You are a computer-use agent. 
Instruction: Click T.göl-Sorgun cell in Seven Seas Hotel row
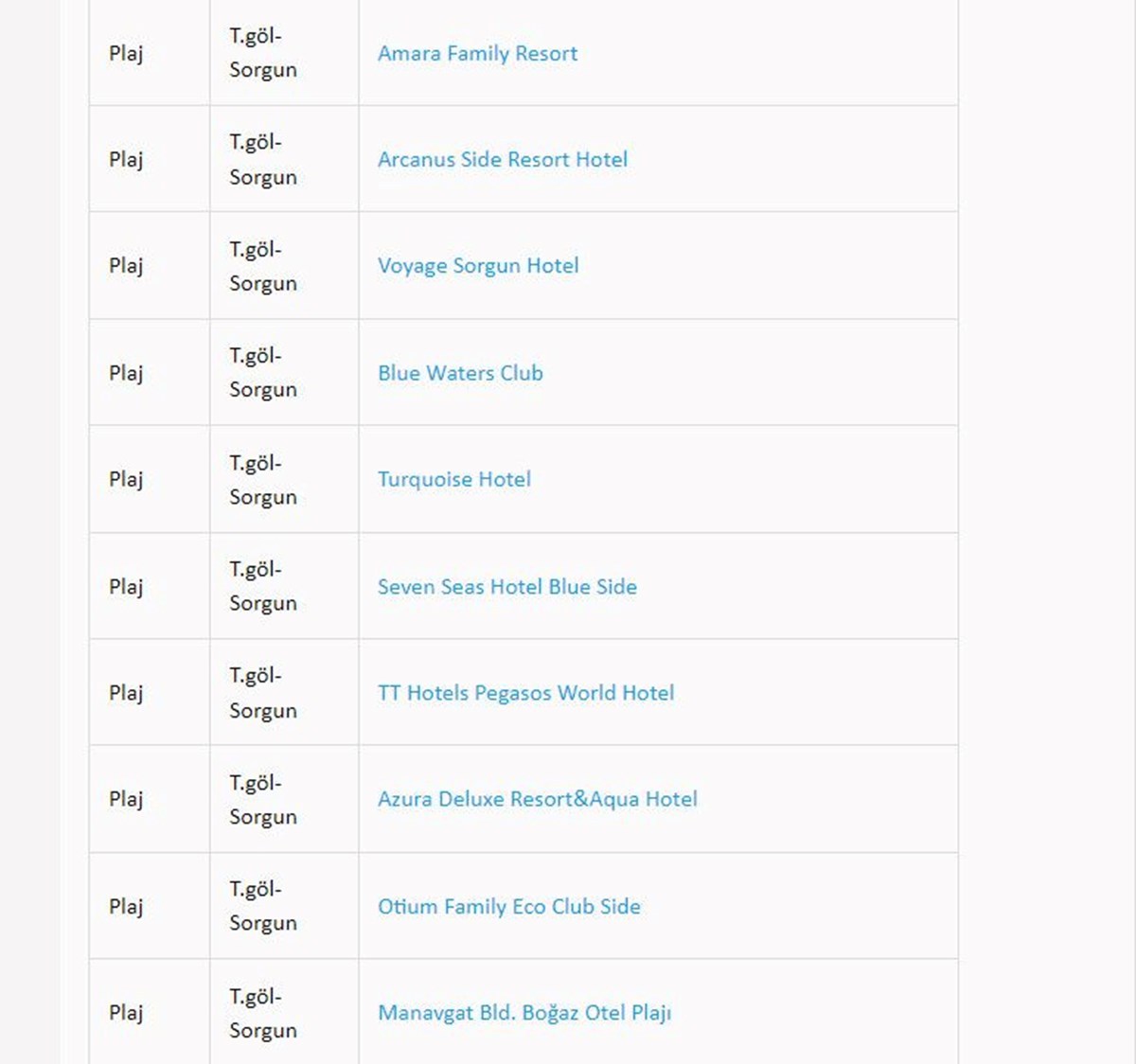click(284, 586)
